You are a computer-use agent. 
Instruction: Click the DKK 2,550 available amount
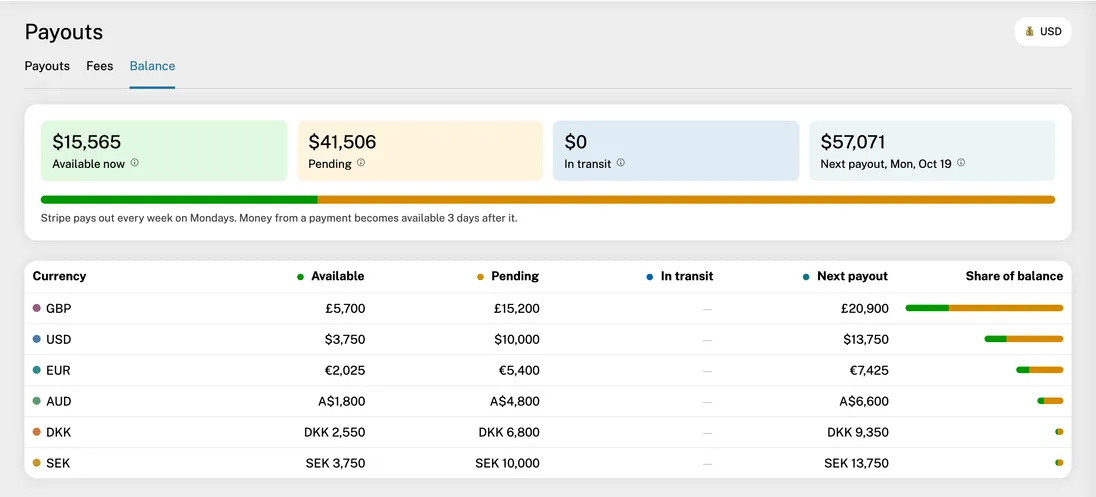[335, 432]
